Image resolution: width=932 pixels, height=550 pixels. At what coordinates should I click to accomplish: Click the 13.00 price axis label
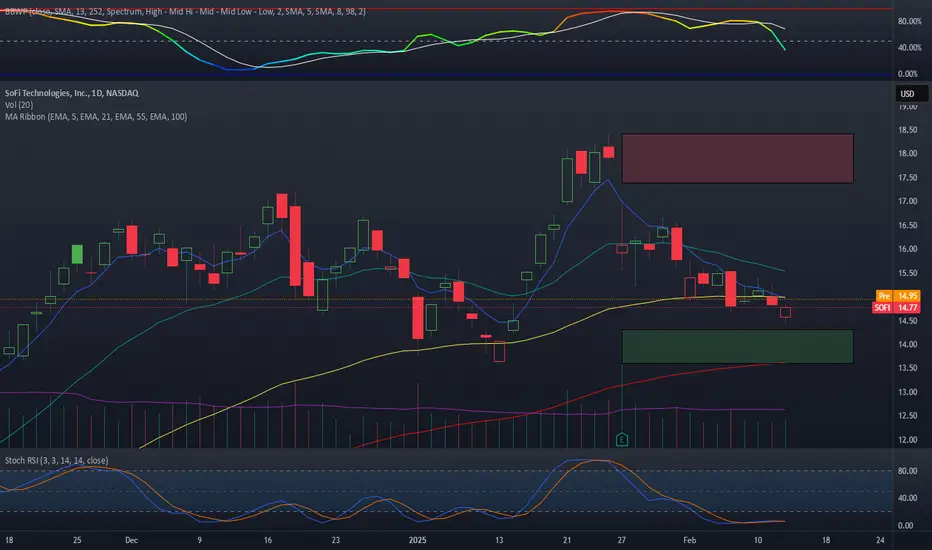pyautogui.click(x=908, y=392)
